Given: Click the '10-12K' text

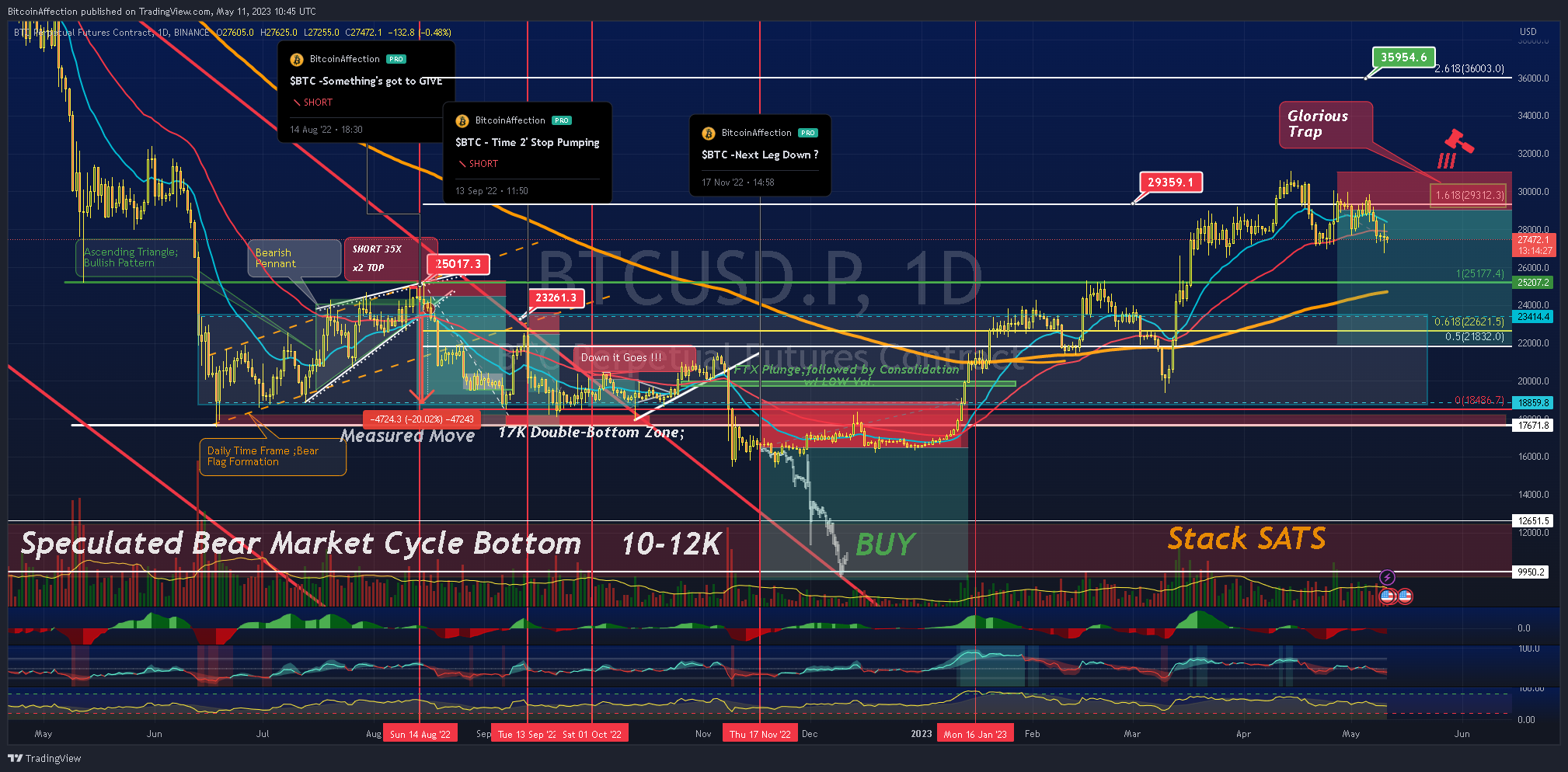Looking at the screenshot, I should [671, 544].
